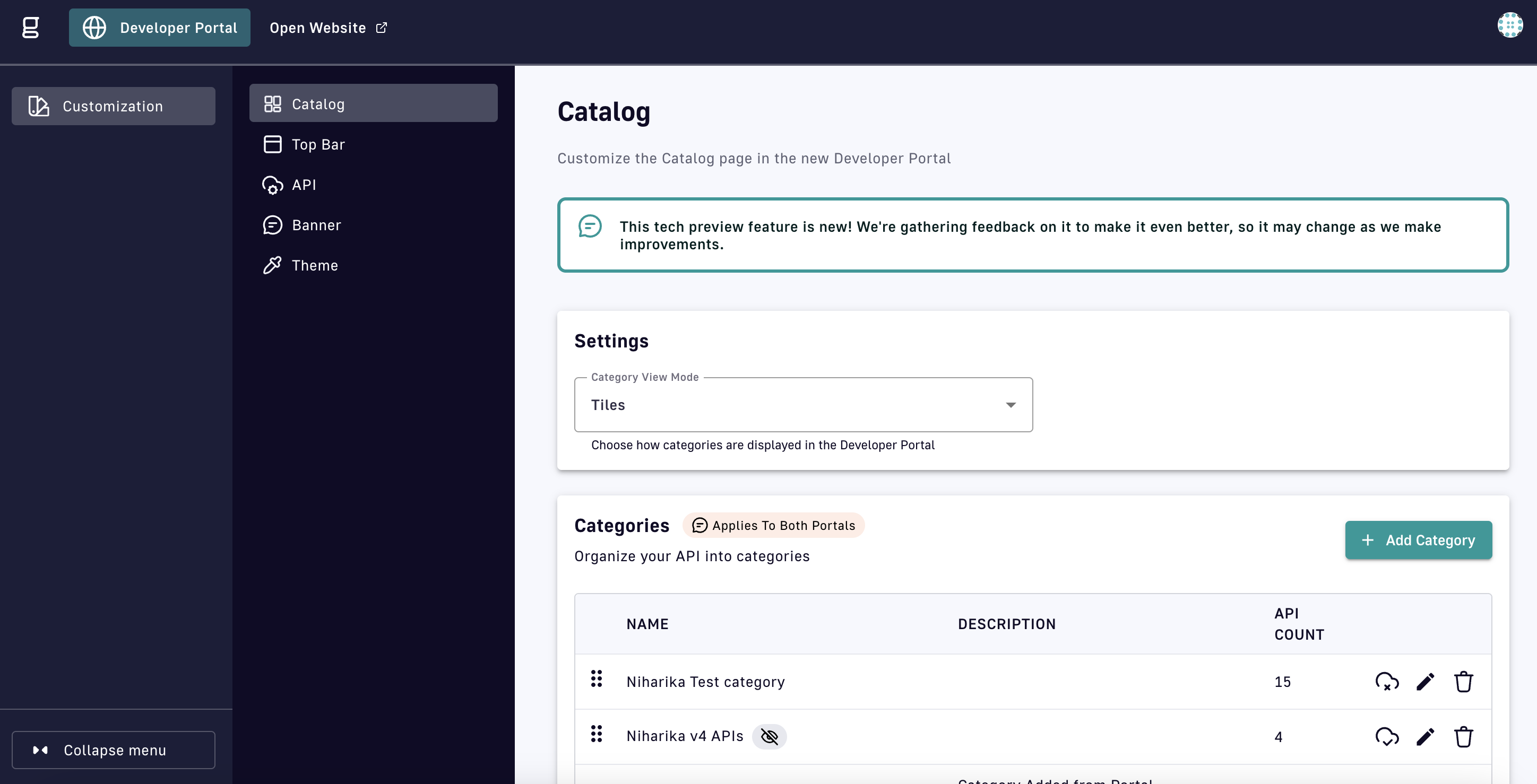This screenshot has height=784, width=1537.
Task: Open the Top Bar menu item
Action: [x=318, y=144]
